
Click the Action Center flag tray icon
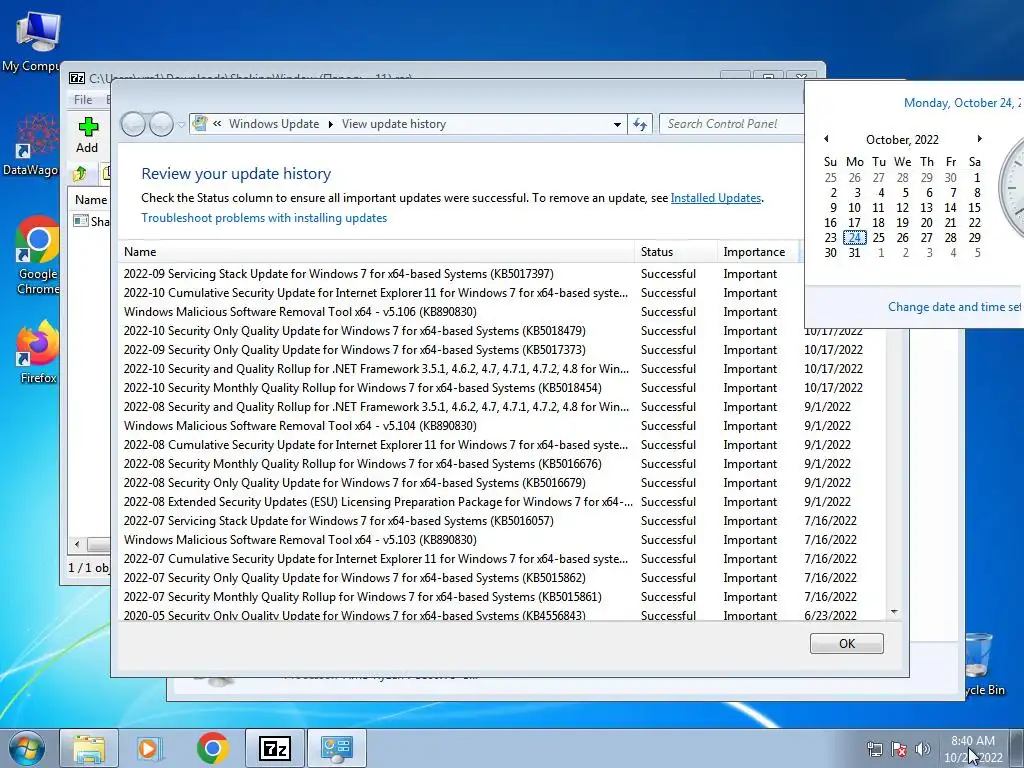(899, 749)
